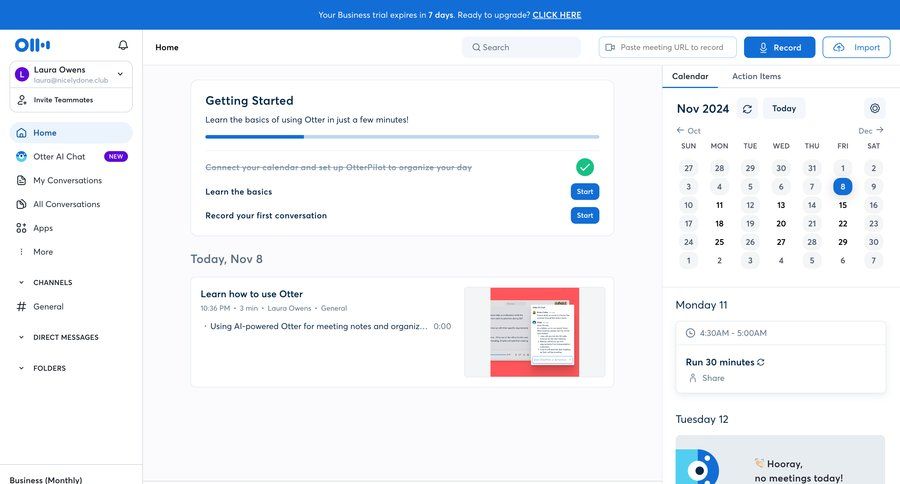Click the Laura Owens avatar icon
Image resolution: width=900 pixels, height=484 pixels.
tap(22, 74)
